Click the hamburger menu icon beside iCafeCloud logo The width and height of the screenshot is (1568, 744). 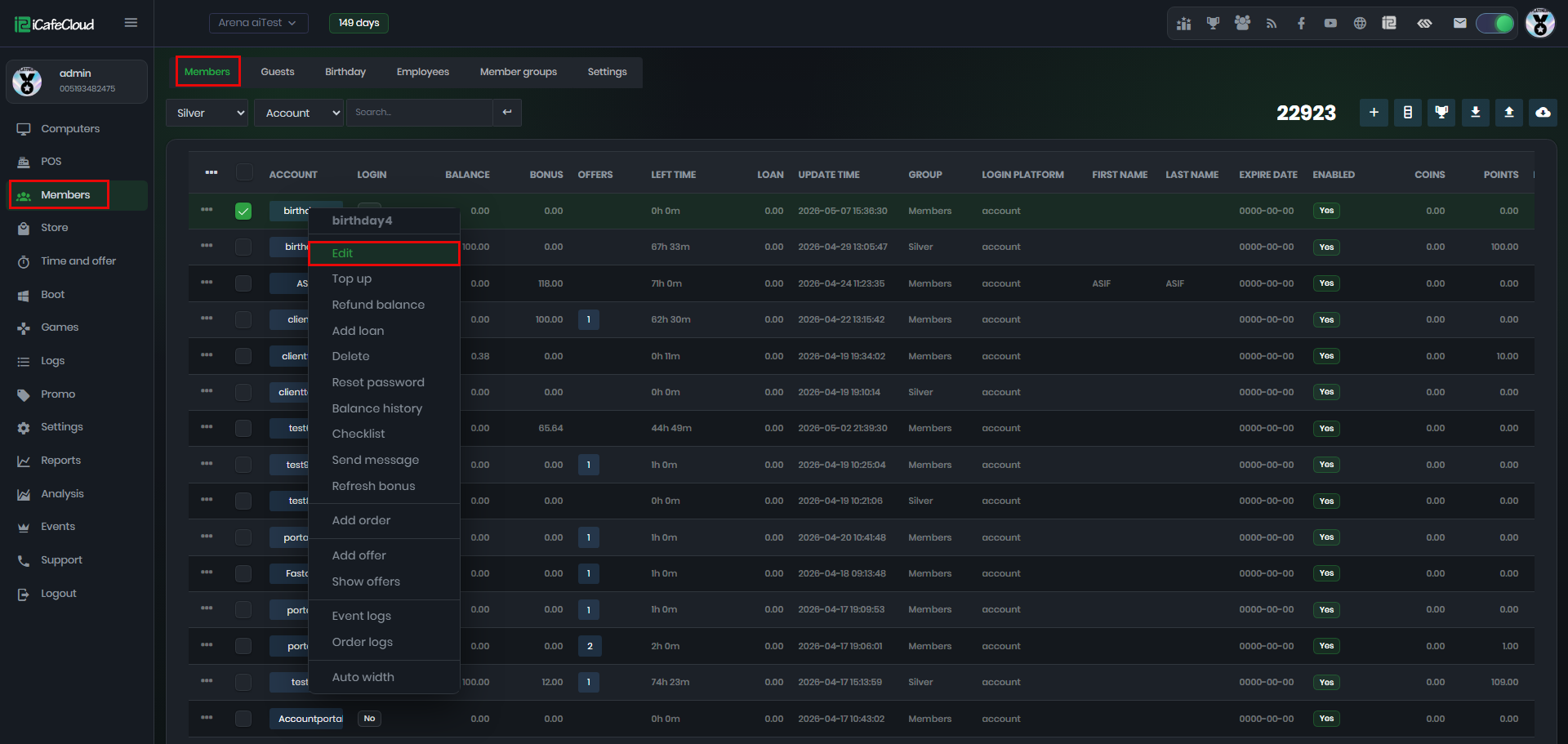tap(131, 23)
